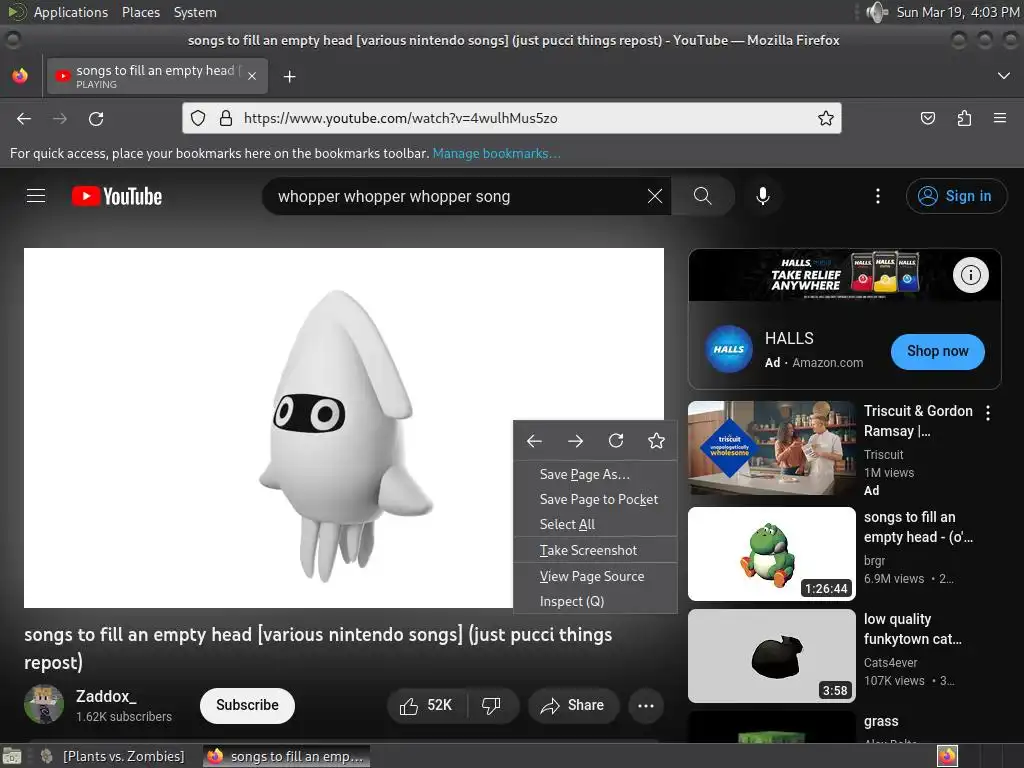The image size is (1024, 768).
Task: Start voice search with microphone icon
Action: 763,196
